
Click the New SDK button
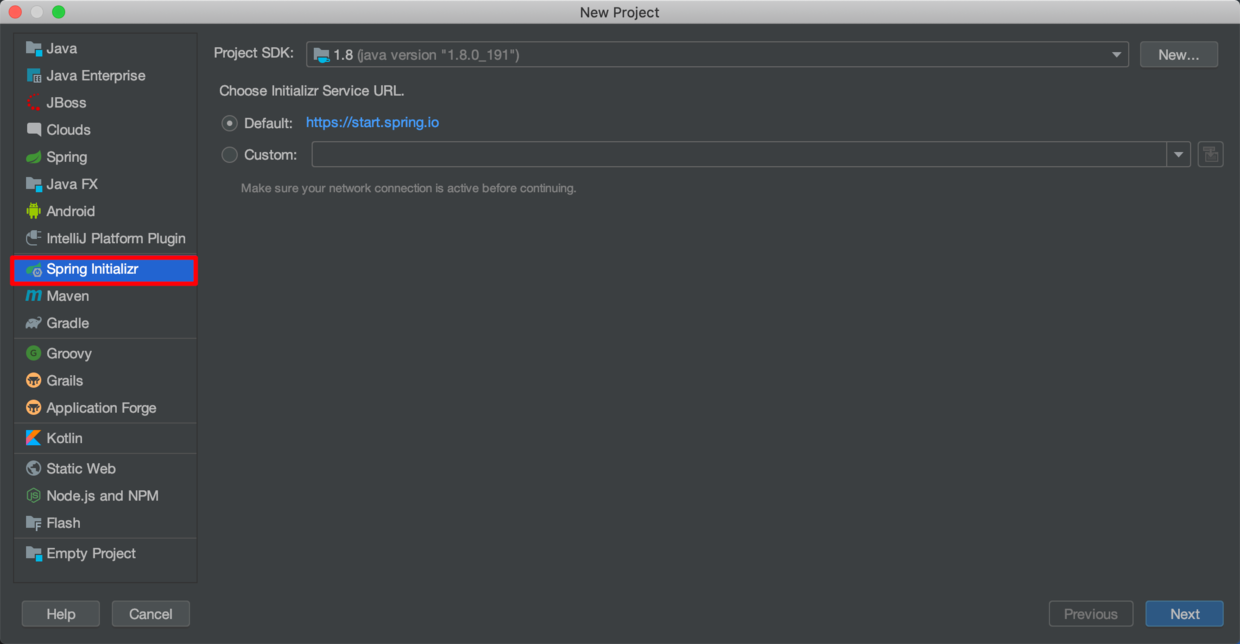pyautogui.click(x=1178, y=54)
